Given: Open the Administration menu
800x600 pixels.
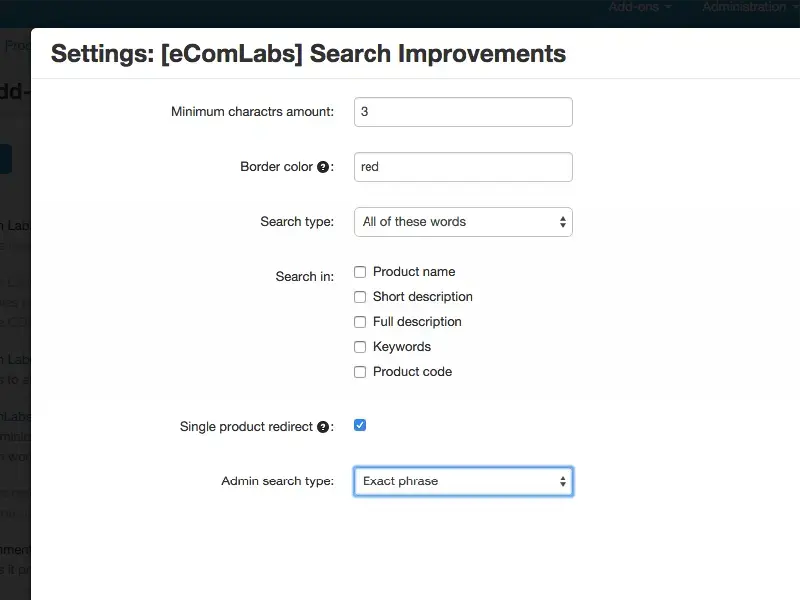Looking at the screenshot, I should coord(748,7).
